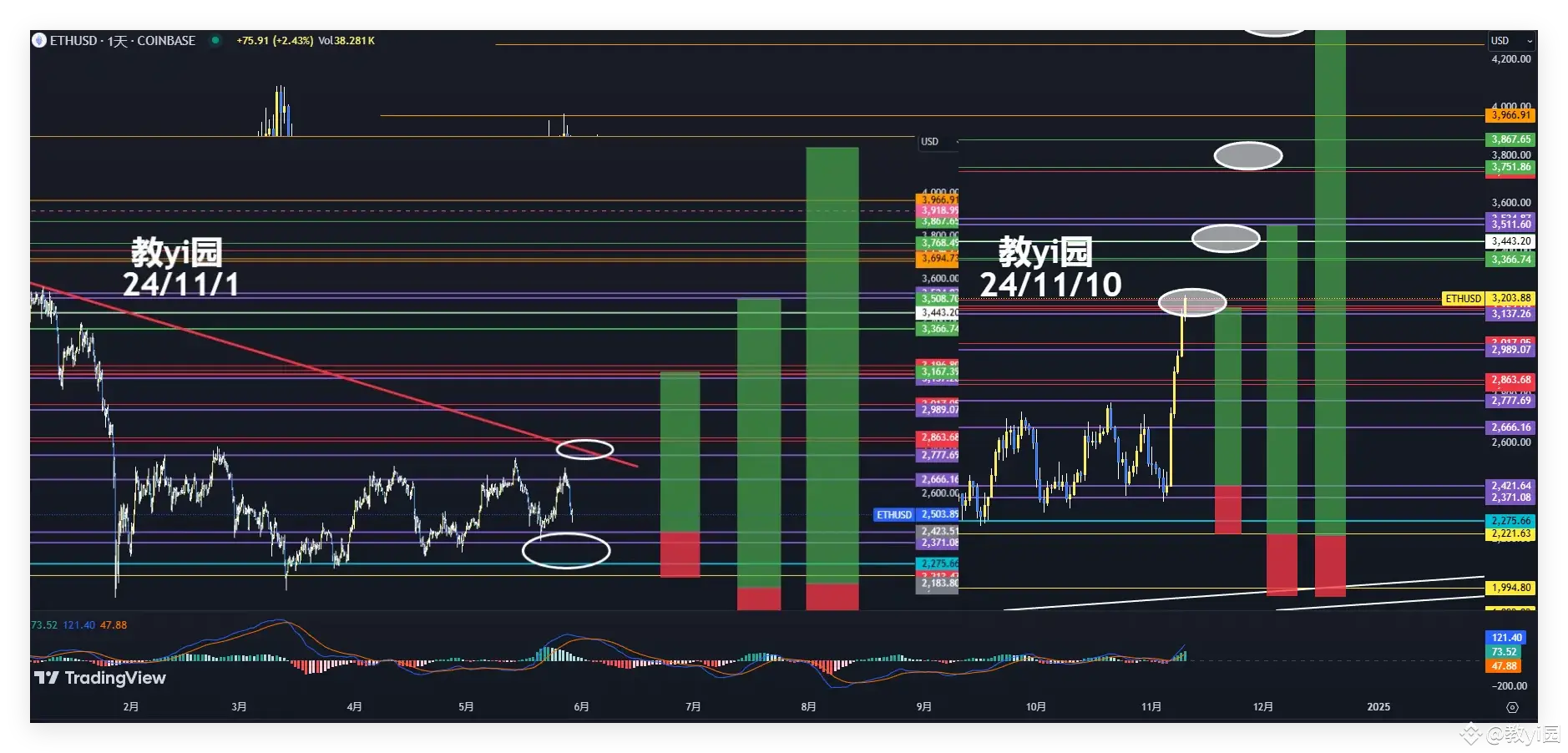Click the 6月 label on time axis

point(582,707)
